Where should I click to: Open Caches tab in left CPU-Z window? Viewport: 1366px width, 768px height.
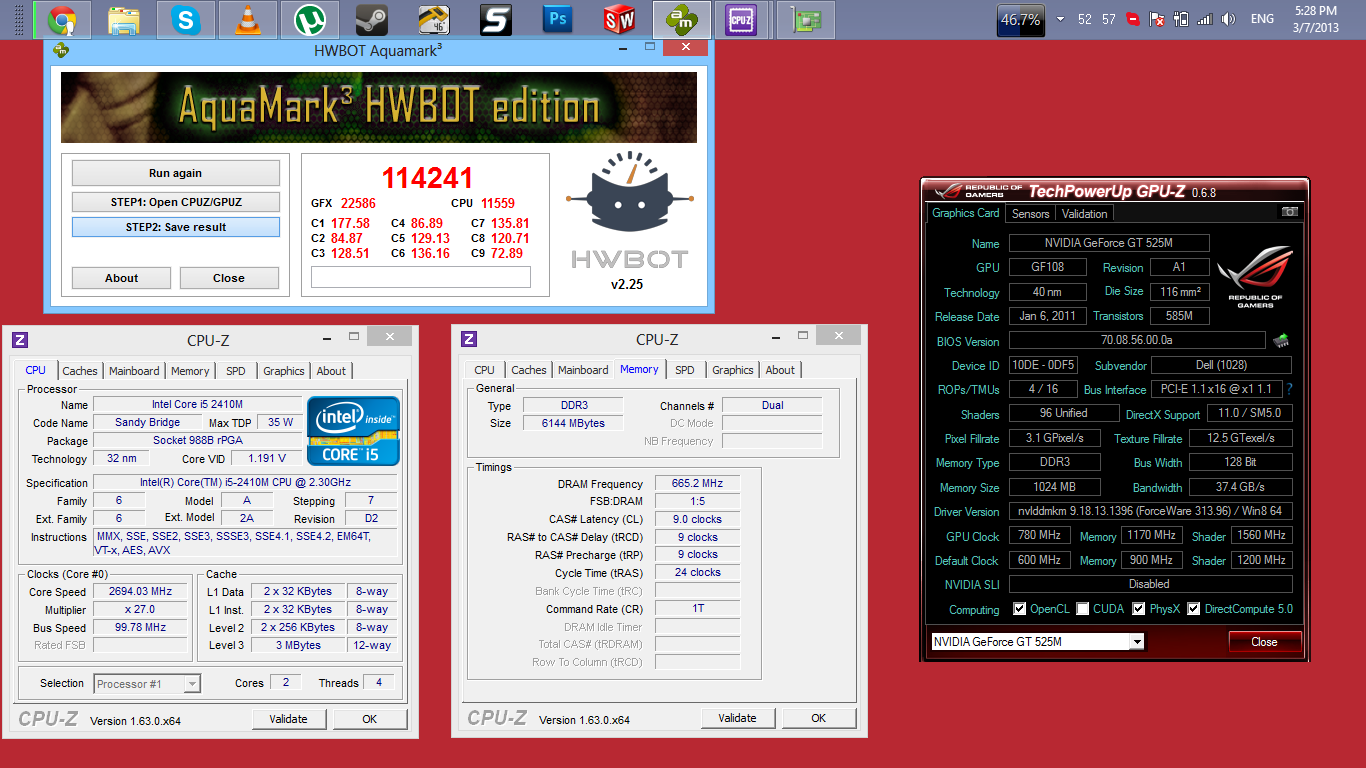pos(80,371)
